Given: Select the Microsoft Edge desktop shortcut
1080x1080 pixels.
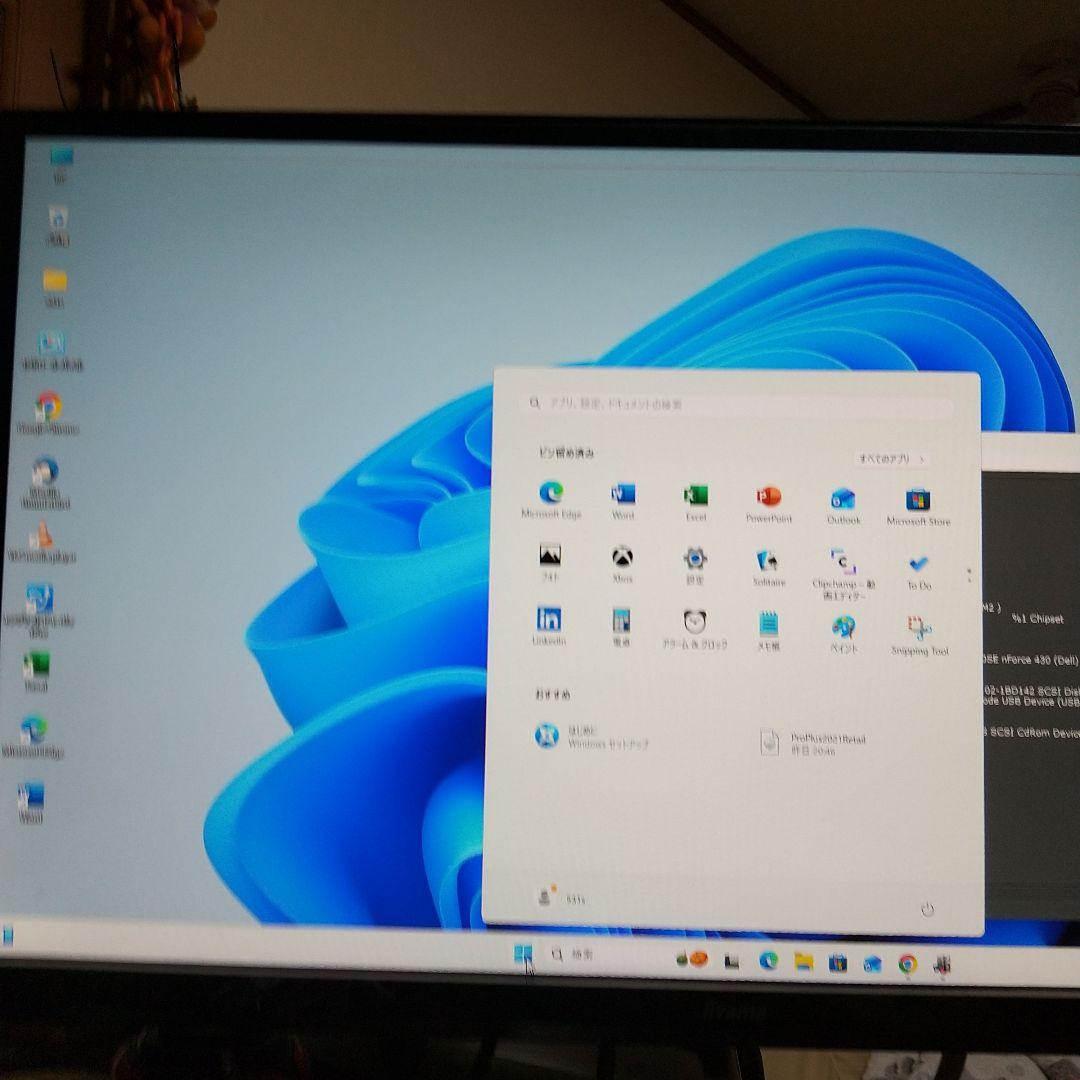Looking at the screenshot, I should [33, 738].
